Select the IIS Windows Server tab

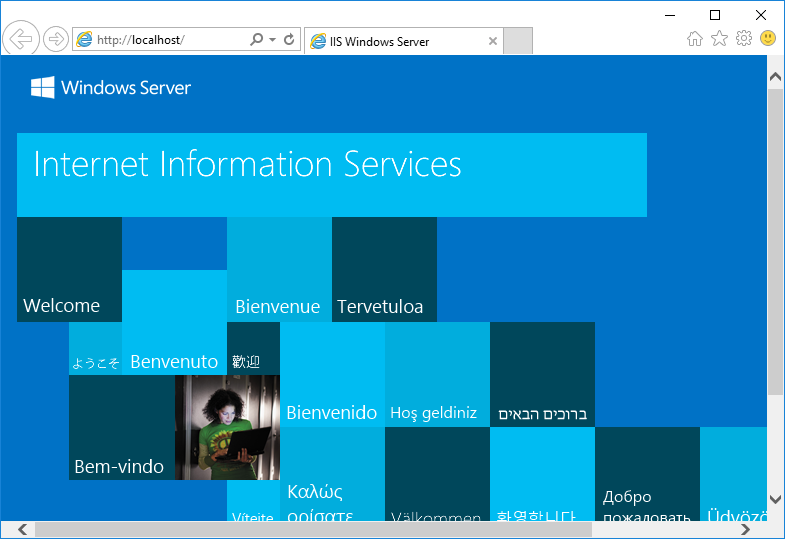point(404,41)
